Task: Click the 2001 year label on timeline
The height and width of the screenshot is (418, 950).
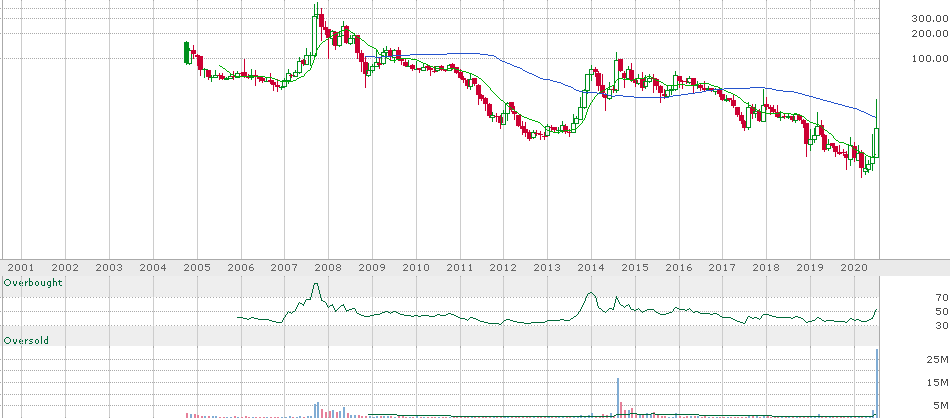Action: coord(21,267)
